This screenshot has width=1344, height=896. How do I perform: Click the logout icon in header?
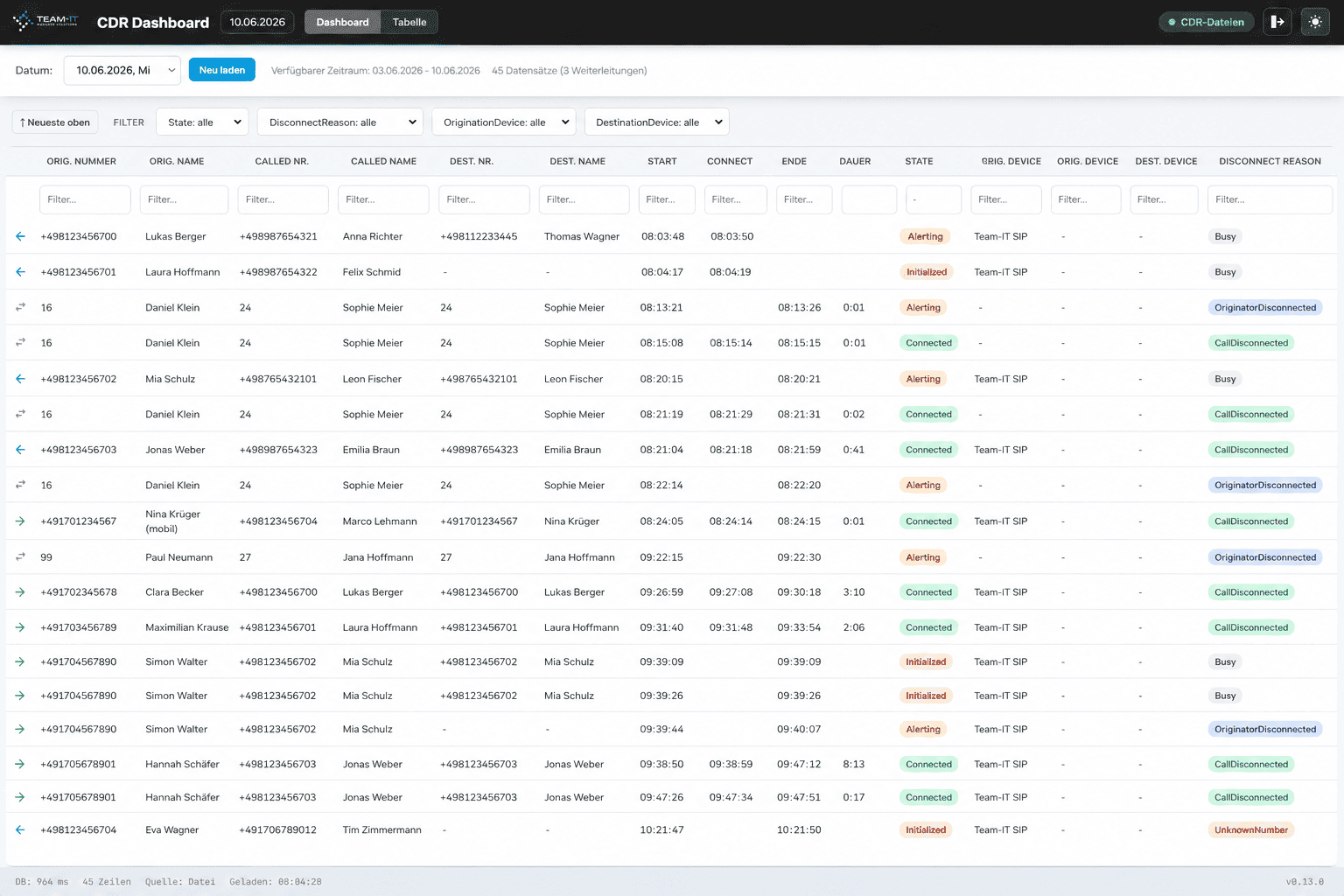click(1277, 22)
